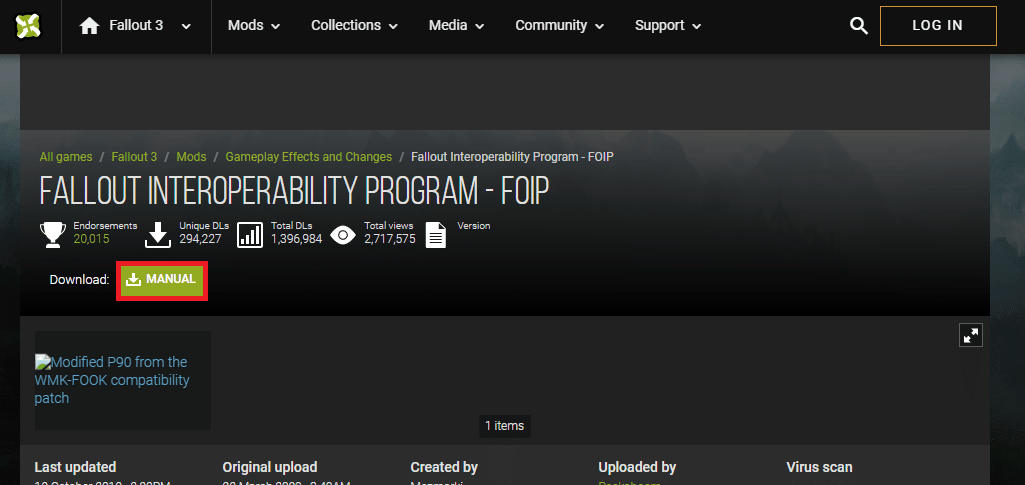Click the home icon next to Fallout 3
The width and height of the screenshot is (1025, 485).
(89, 25)
